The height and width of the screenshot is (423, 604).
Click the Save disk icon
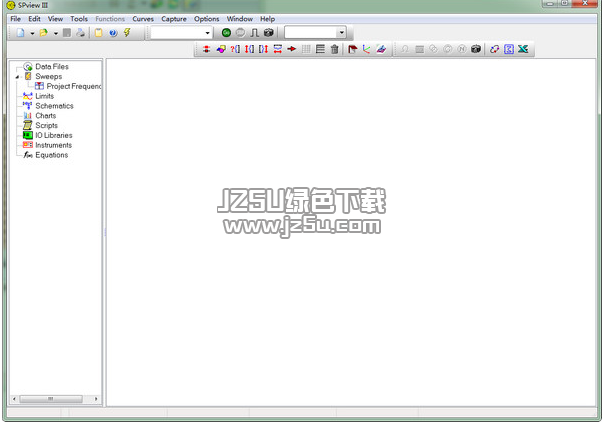67,33
